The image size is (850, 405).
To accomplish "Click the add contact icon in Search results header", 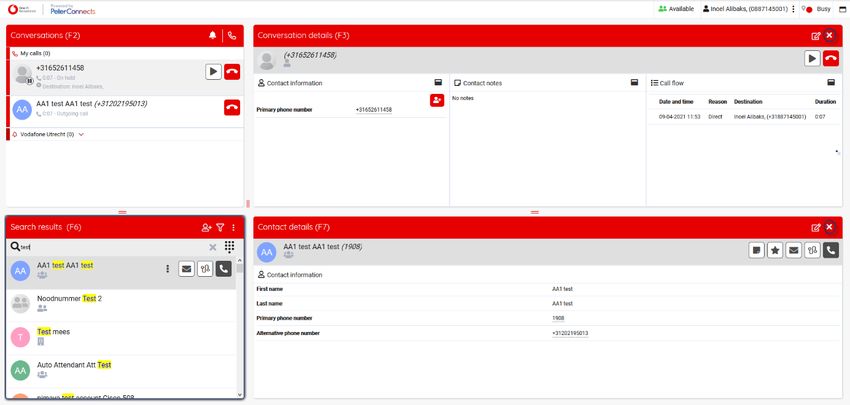I will point(207,228).
